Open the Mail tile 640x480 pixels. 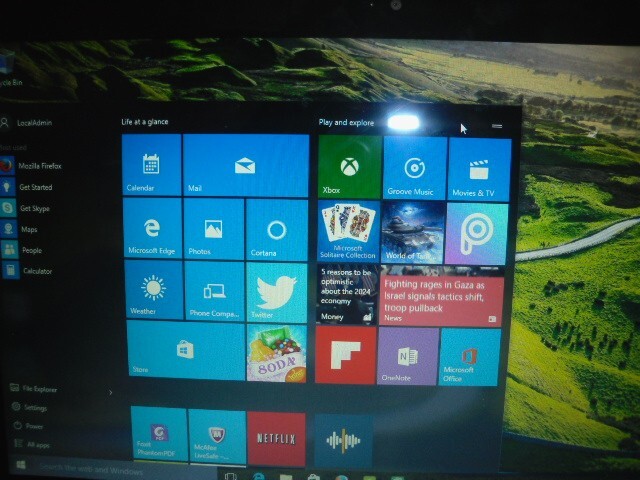[246, 166]
